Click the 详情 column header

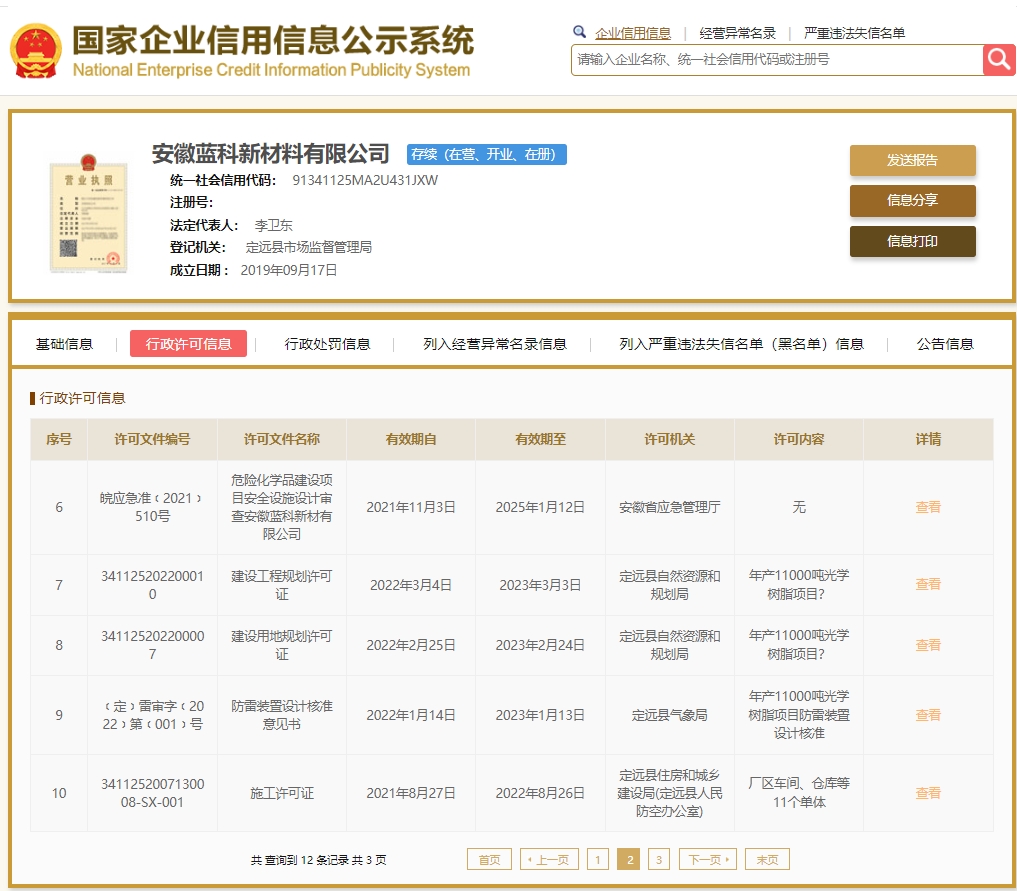(928, 440)
